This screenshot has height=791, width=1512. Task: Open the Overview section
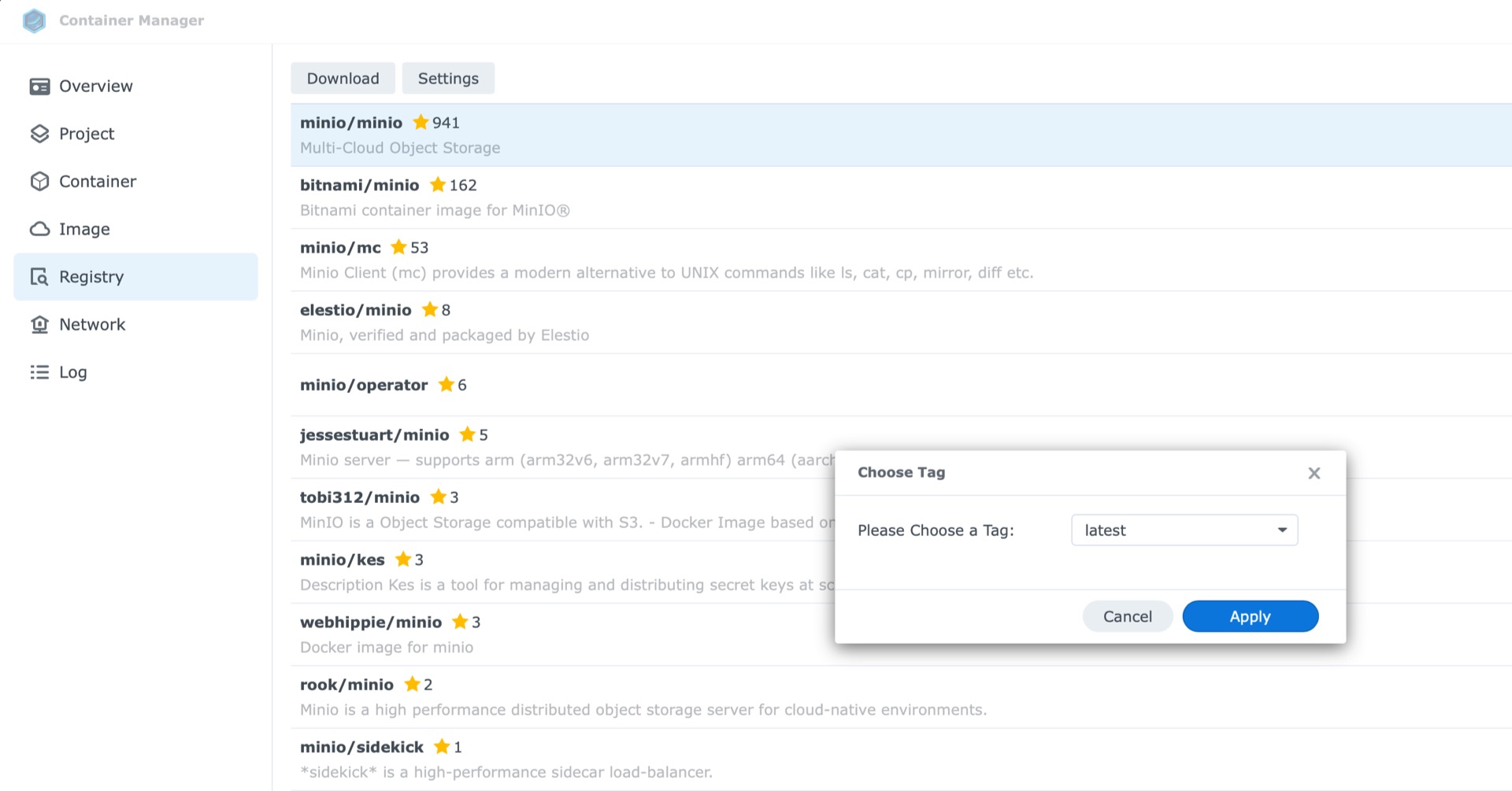coord(135,87)
